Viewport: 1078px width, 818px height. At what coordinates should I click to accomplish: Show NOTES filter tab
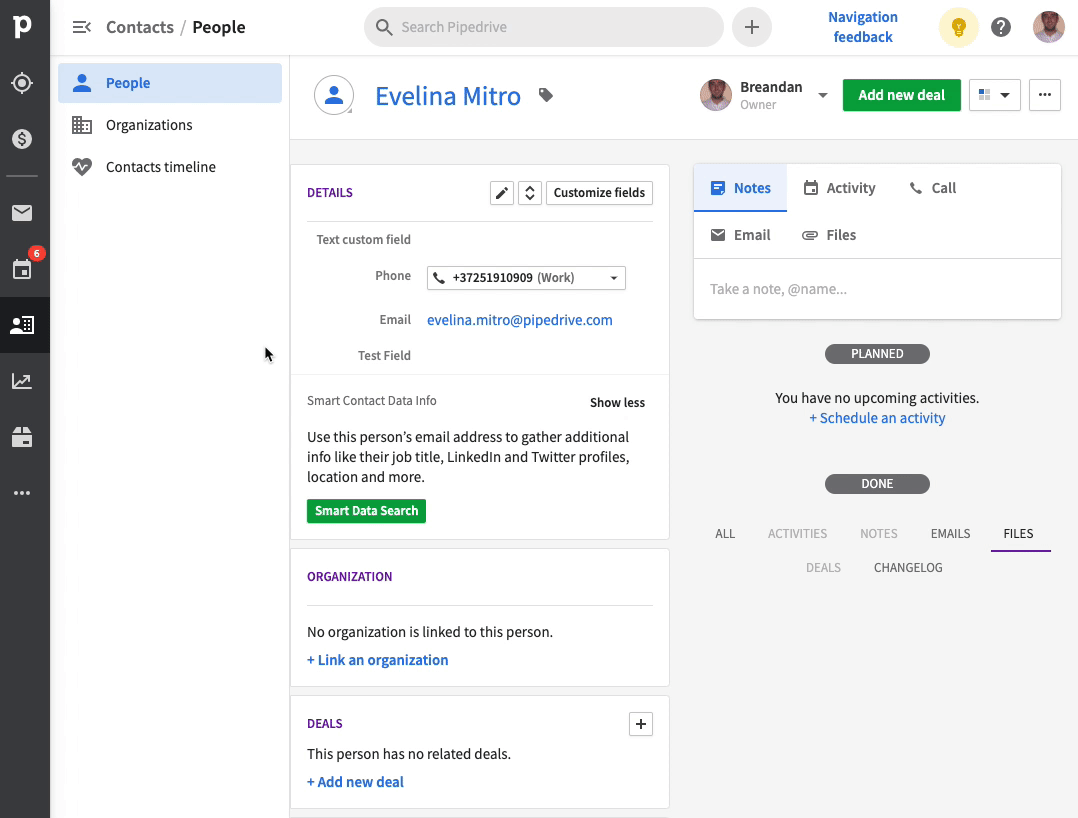coord(879,534)
